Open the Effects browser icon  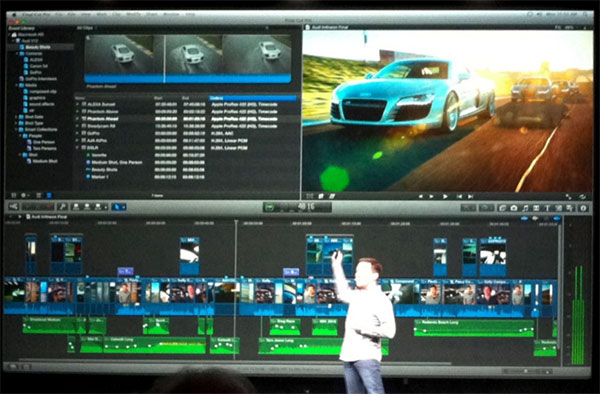coord(502,208)
